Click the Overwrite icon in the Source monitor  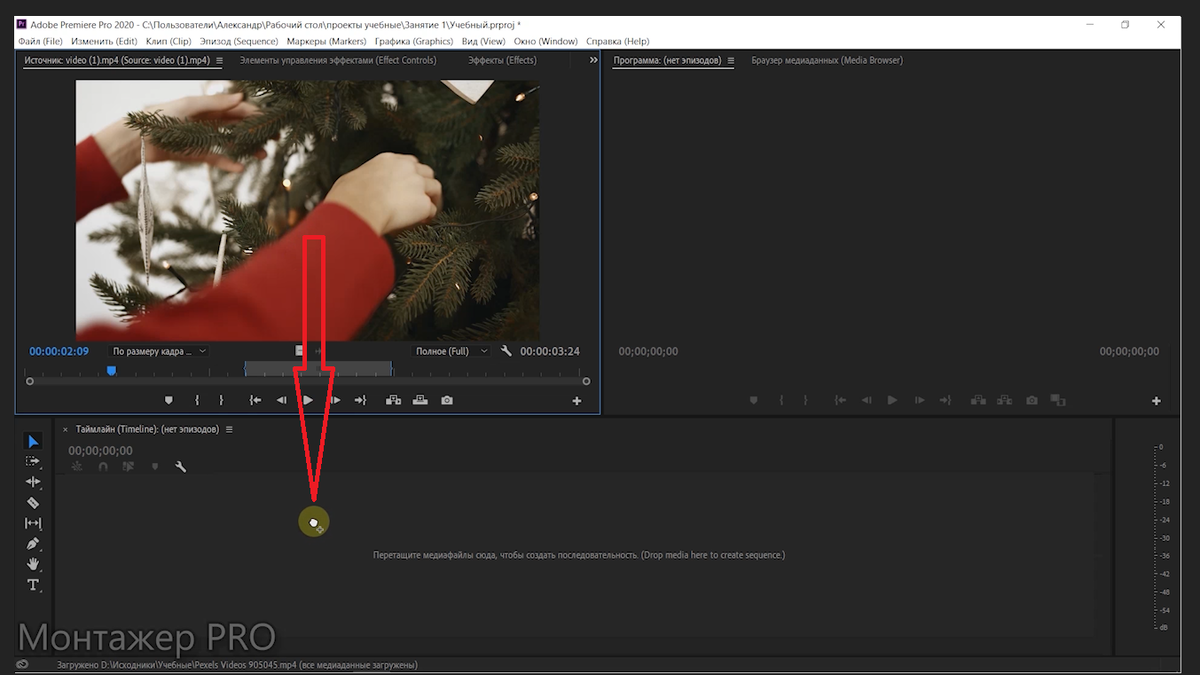(x=421, y=399)
